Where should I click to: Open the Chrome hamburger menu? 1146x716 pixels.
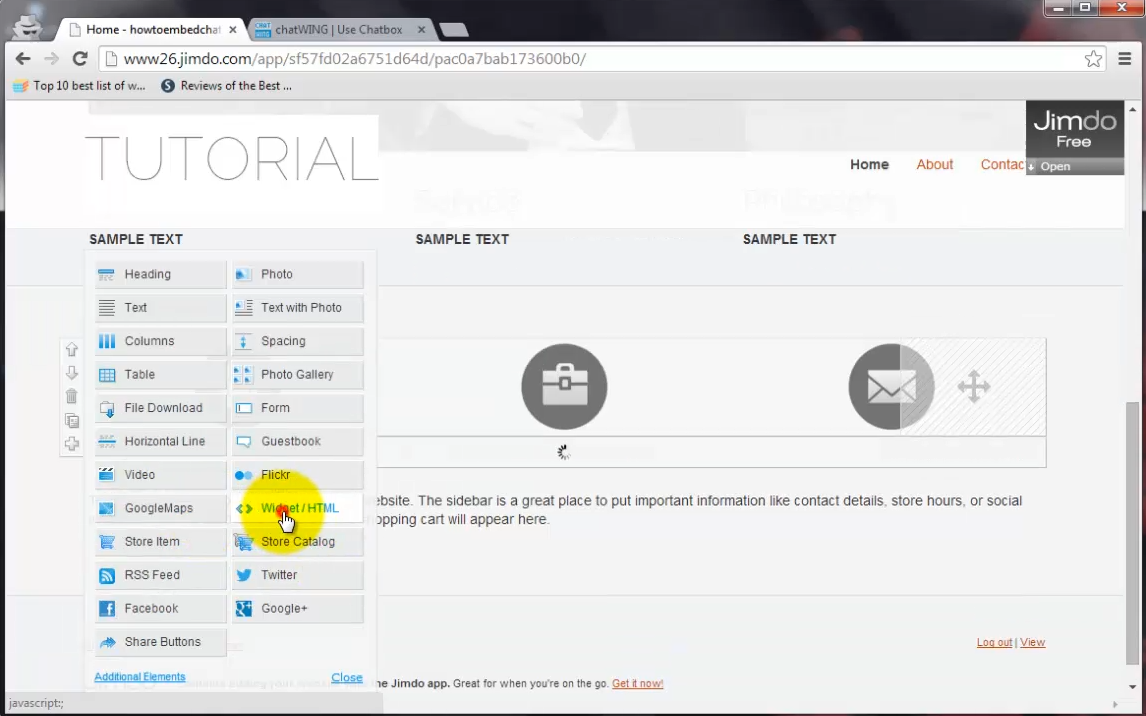(x=1125, y=58)
